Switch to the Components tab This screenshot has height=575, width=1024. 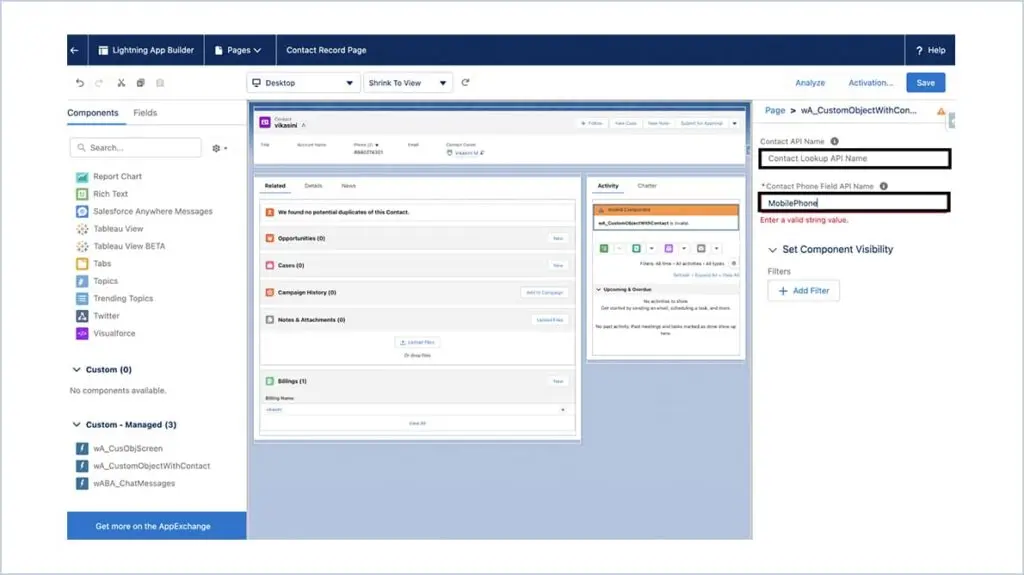(x=93, y=113)
